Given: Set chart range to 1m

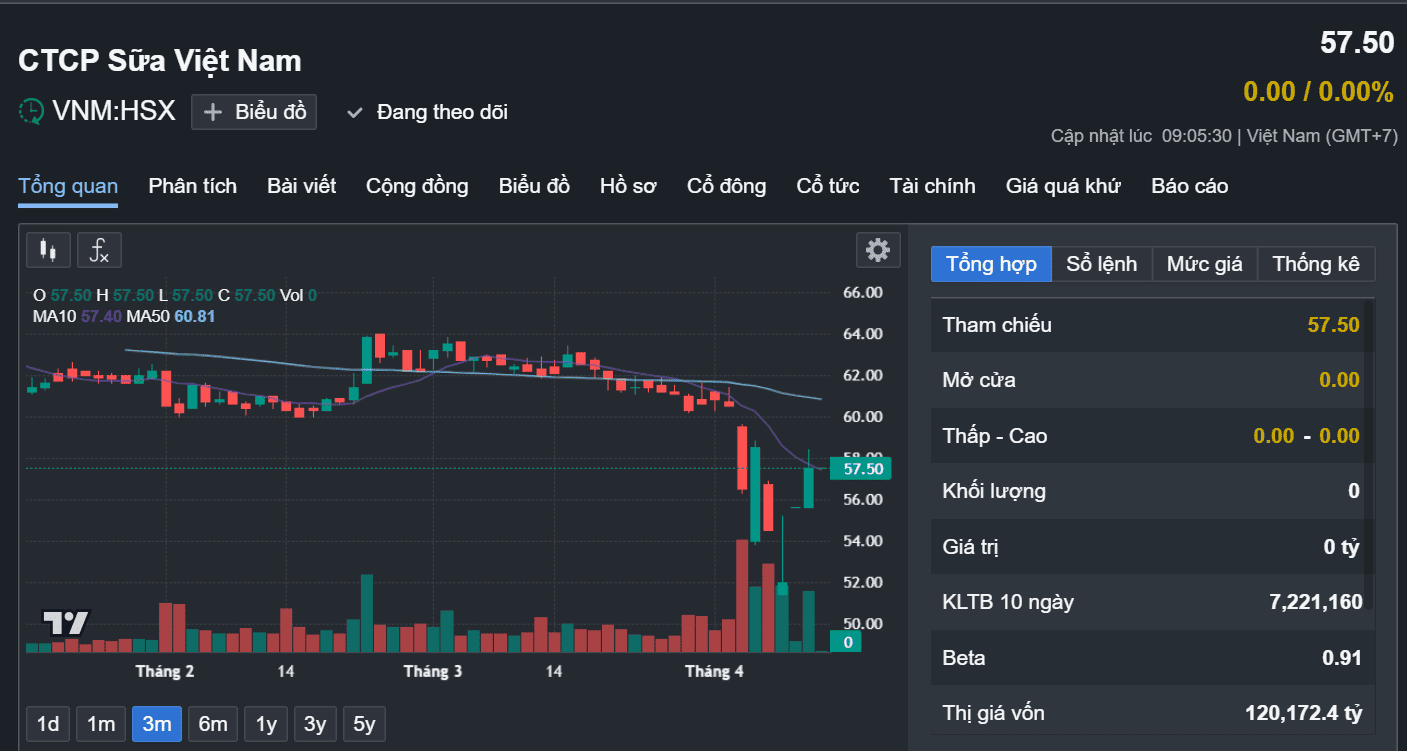Looking at the screenshot, I should 101,724.
